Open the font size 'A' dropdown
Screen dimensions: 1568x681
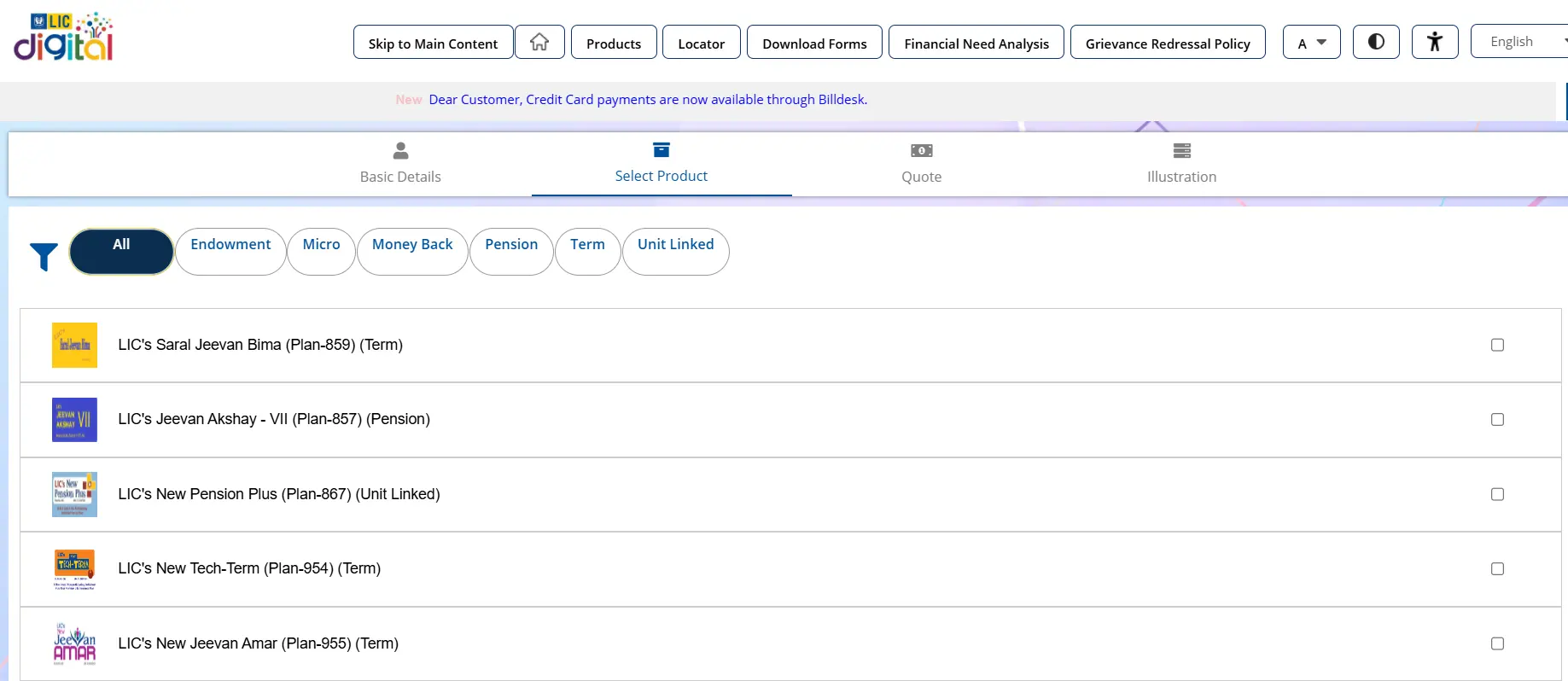(1311, 42)
